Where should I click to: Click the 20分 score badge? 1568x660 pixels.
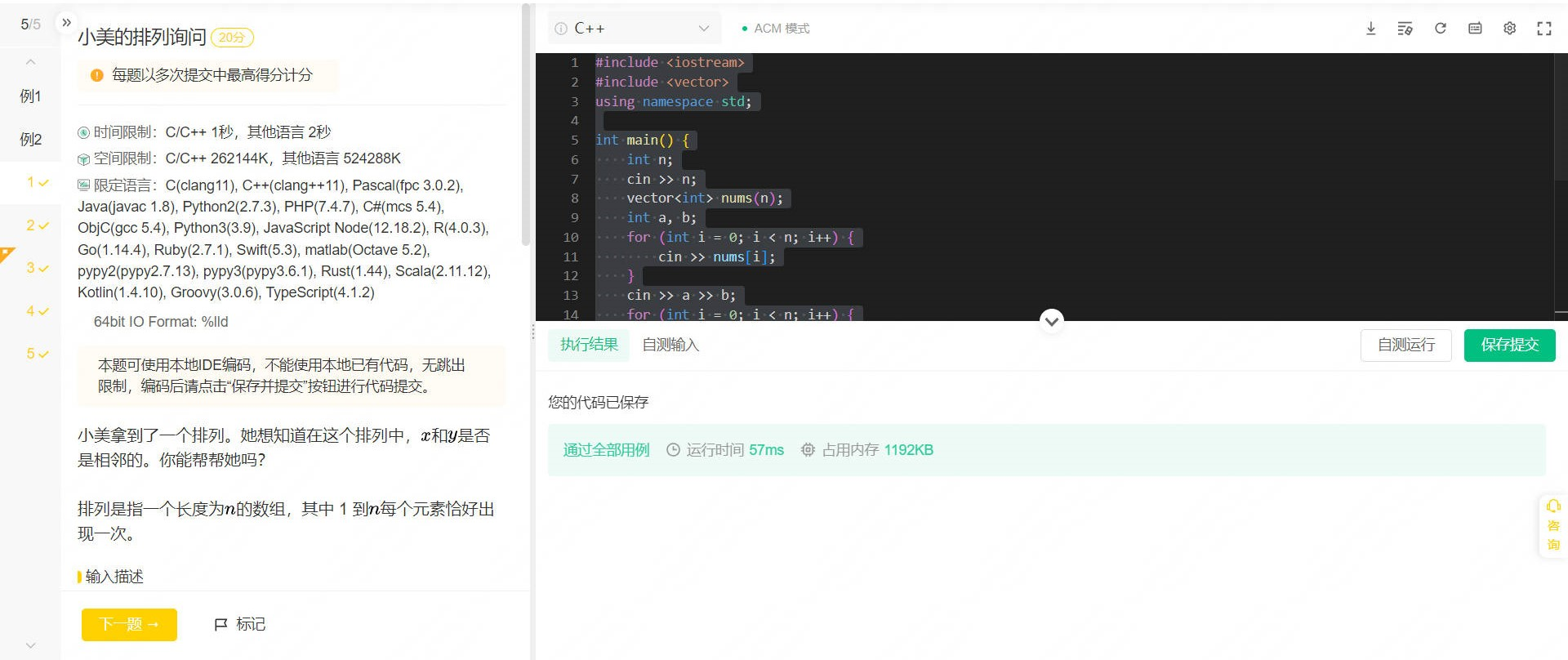[x=232, y=38]
